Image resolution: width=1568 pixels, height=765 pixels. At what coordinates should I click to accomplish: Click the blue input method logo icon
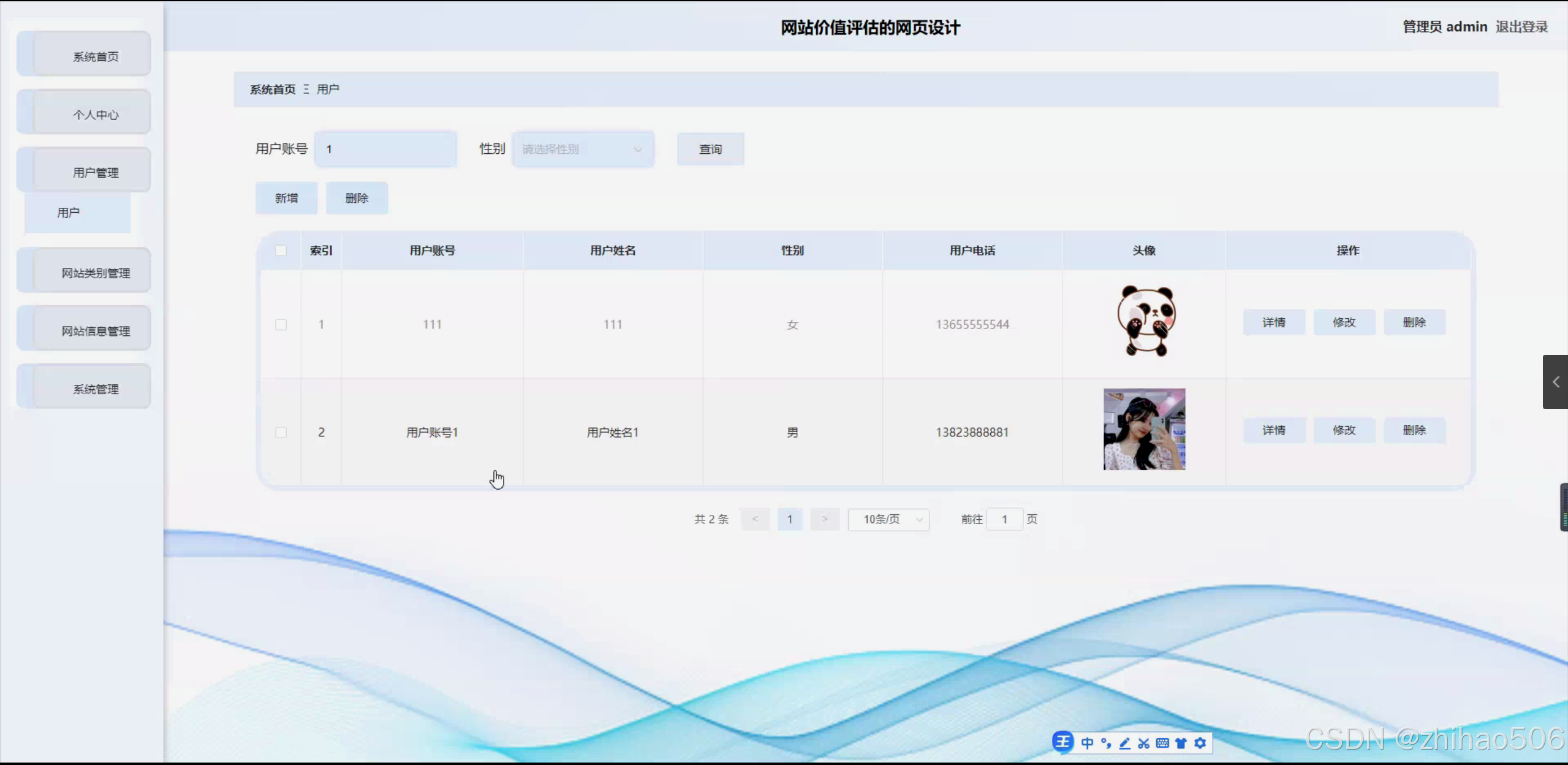point(1062,741)
